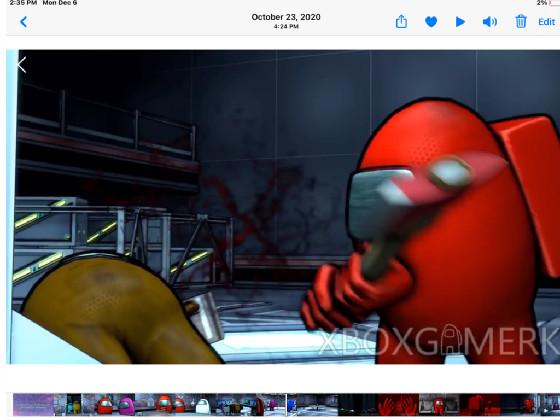560x420 pixels.
Task: Select the white crewmate thumbnail in scrubber
Action: coord(202,405)
